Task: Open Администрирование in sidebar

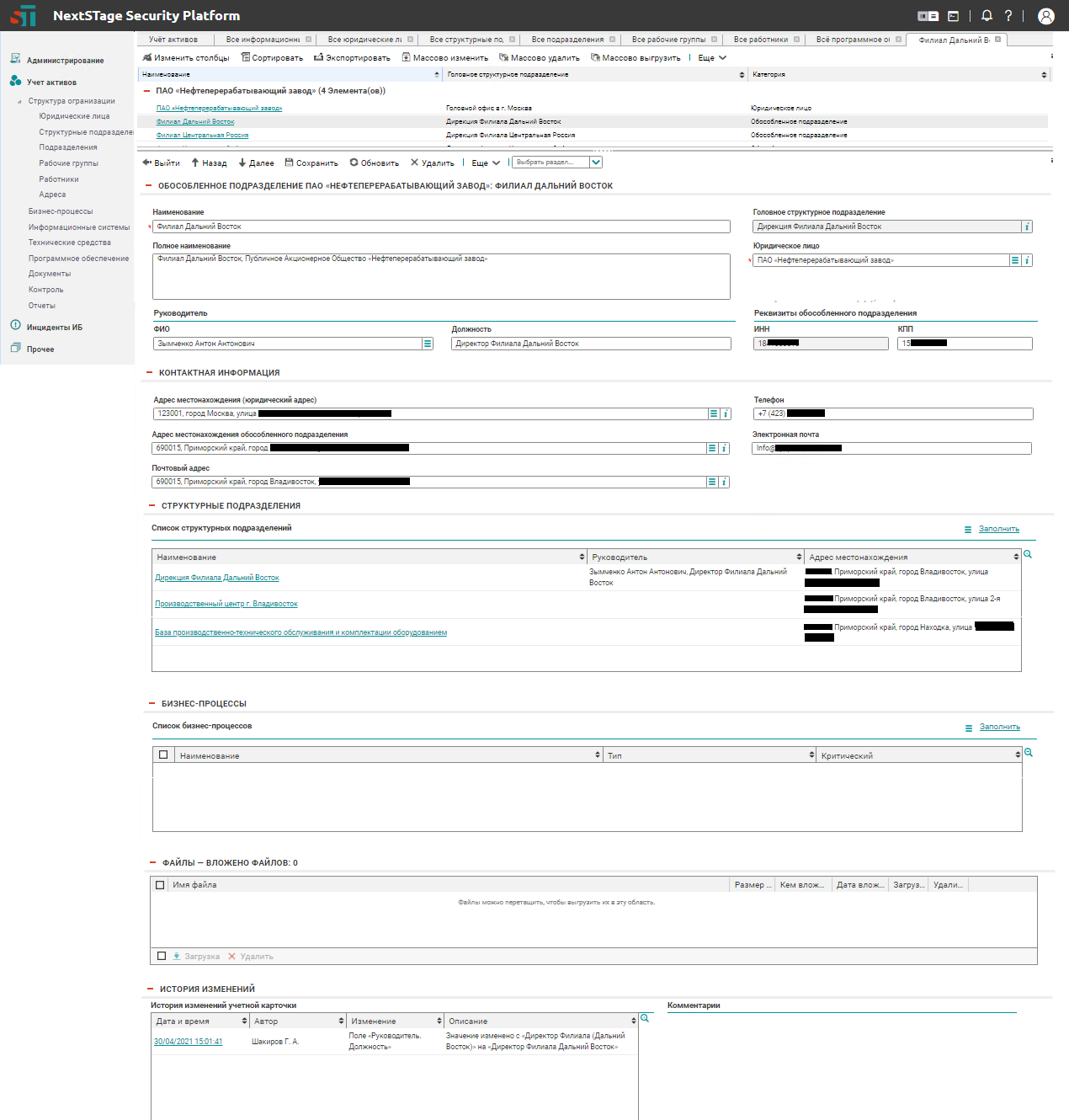Action: click(x=66, y=61)
